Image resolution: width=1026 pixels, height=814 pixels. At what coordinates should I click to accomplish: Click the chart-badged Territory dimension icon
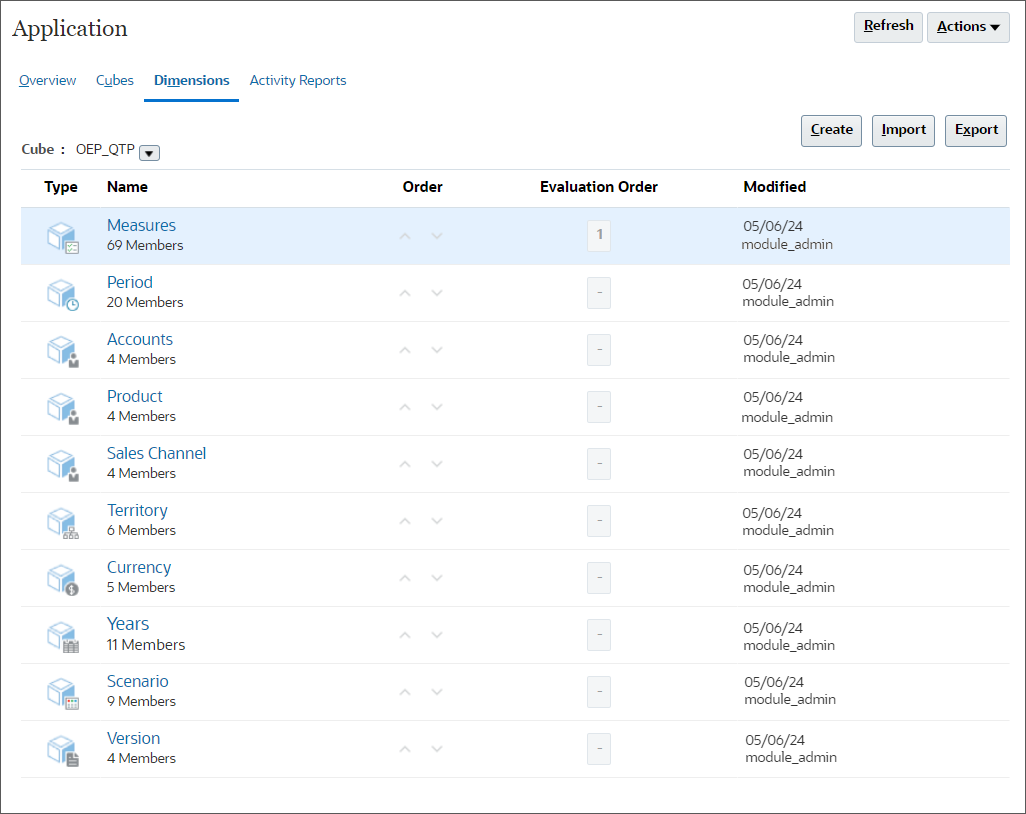click(x=61, y=521)
